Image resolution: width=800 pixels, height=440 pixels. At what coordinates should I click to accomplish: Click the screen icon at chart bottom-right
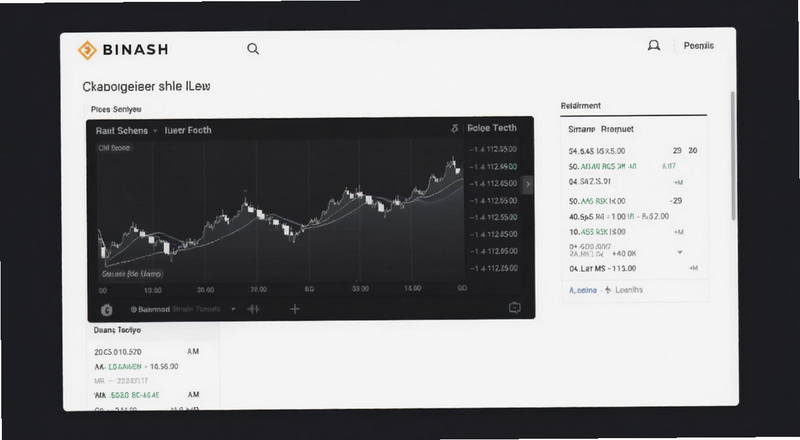coord(515,308)
